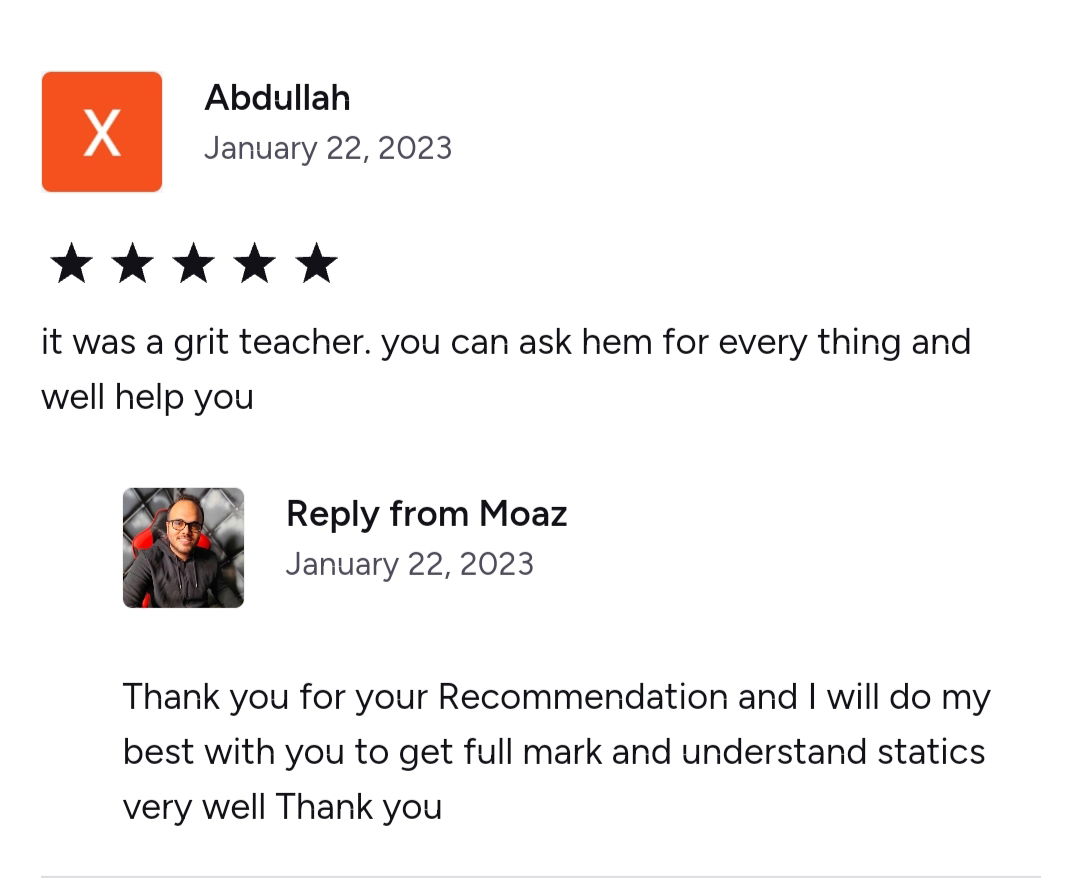The width and height of the screenshot is (1076, 886).
Task: Click the fourth rating star
Action: point(256,265)
